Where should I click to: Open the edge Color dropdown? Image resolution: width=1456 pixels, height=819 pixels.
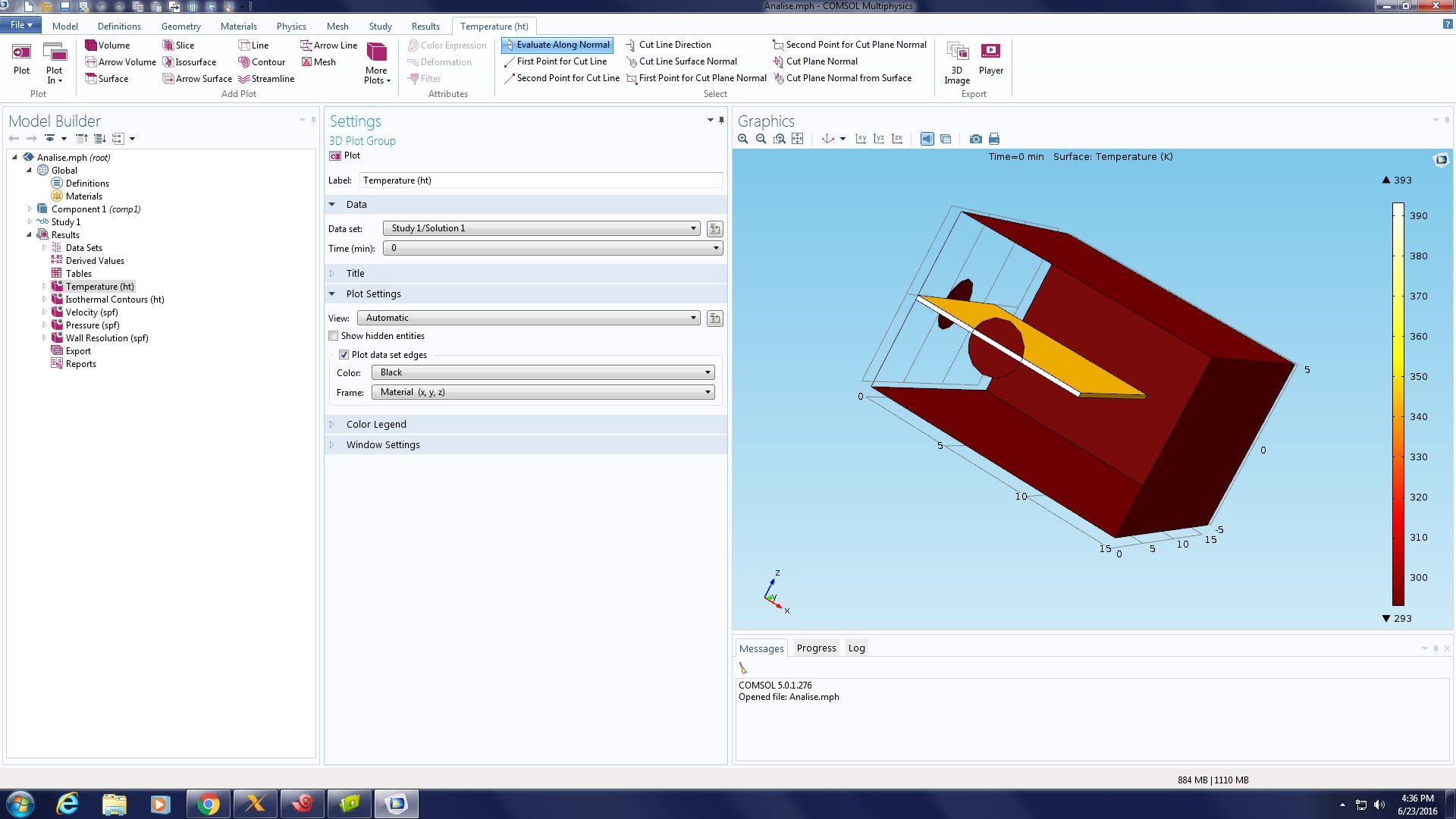pos(543,372)
